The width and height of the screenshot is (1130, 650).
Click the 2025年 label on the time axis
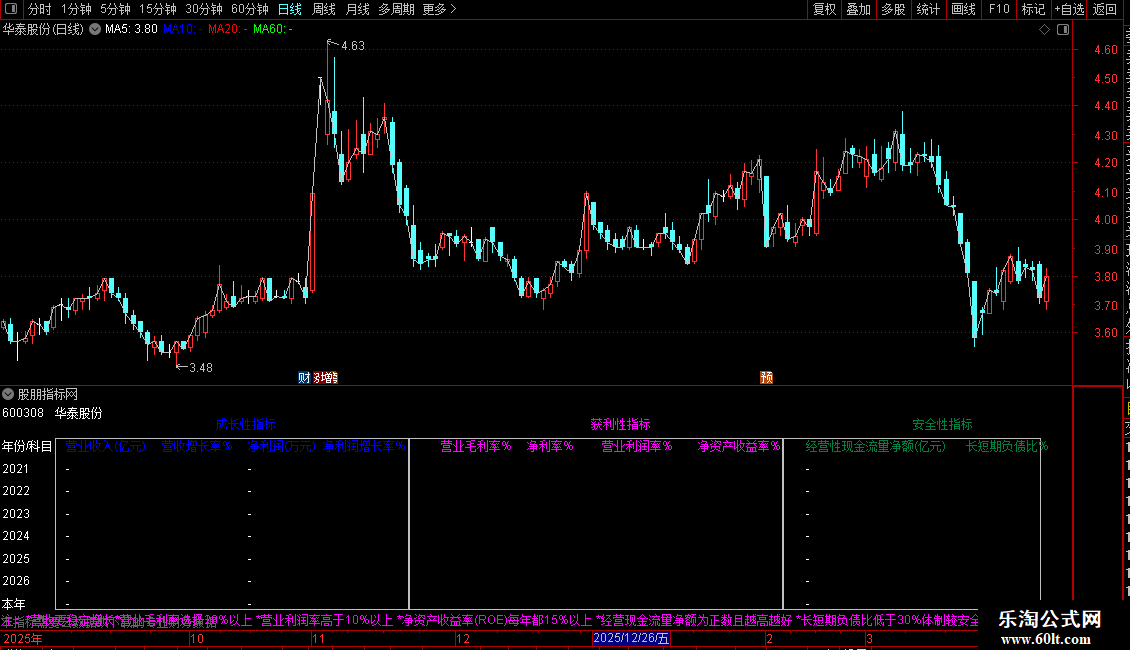click(23, 639)
